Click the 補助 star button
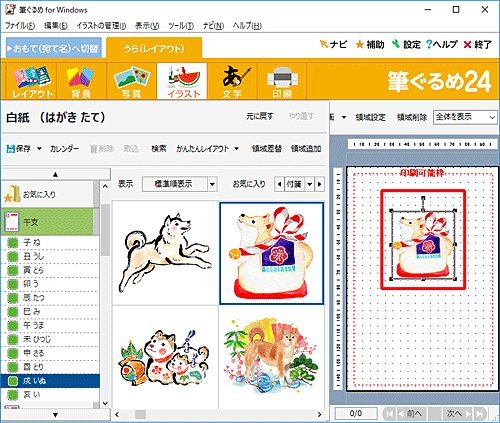The height and width of the screenshot is (423, 500). (370, 44)
